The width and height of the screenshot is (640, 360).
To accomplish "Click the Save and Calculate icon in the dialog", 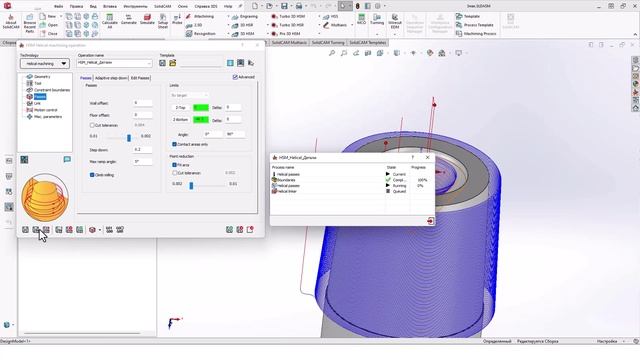I will (x=36, y=230).
